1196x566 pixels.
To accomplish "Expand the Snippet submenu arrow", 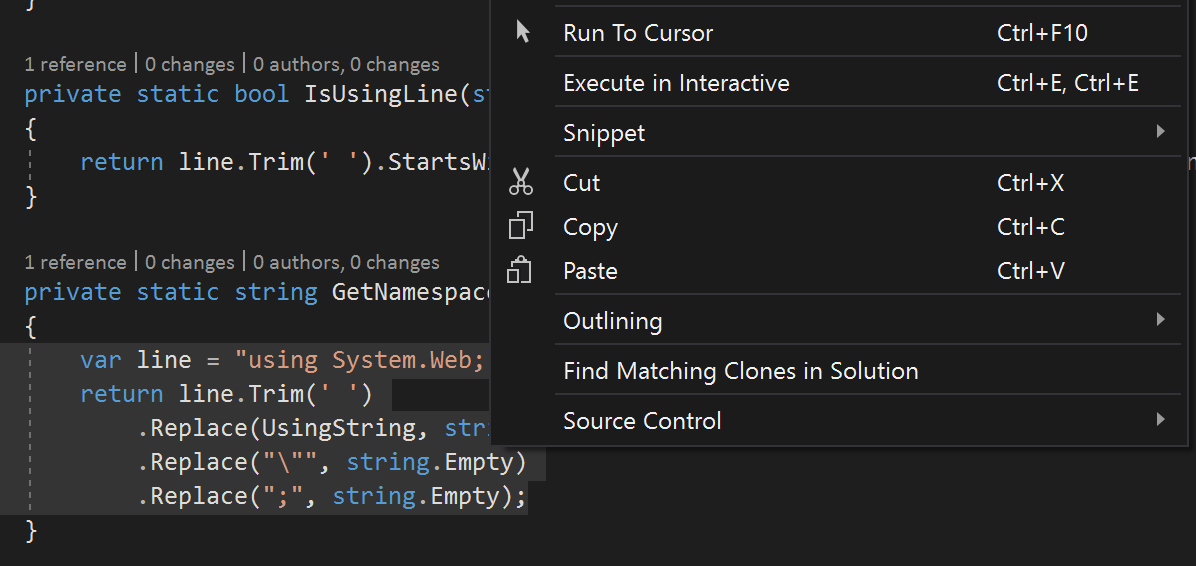I will (1160, 131).
